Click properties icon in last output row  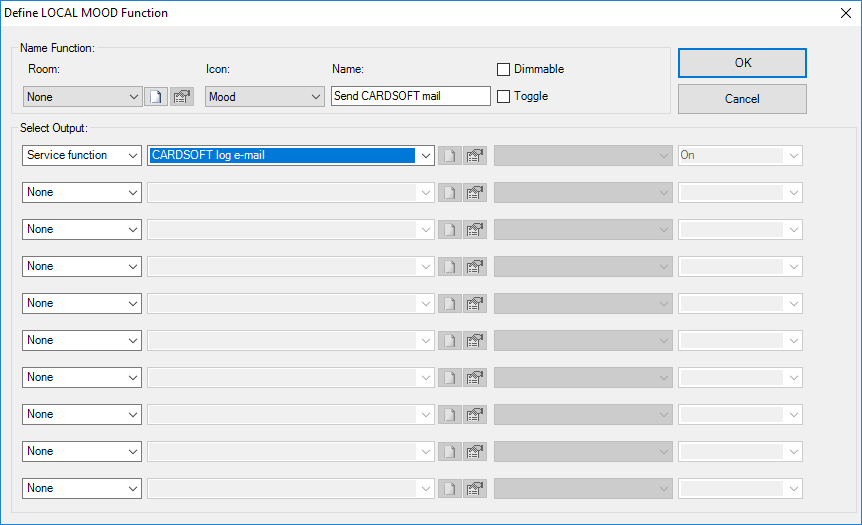click(475, 489)
